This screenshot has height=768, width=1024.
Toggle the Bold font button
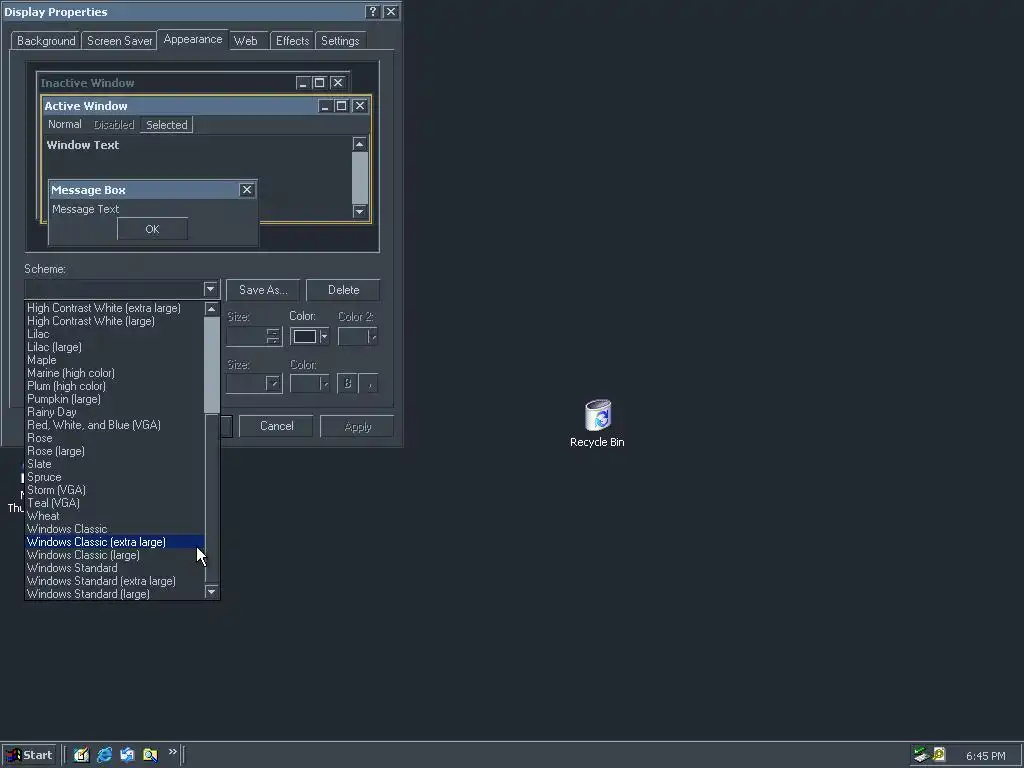click(x=347, y=383)
